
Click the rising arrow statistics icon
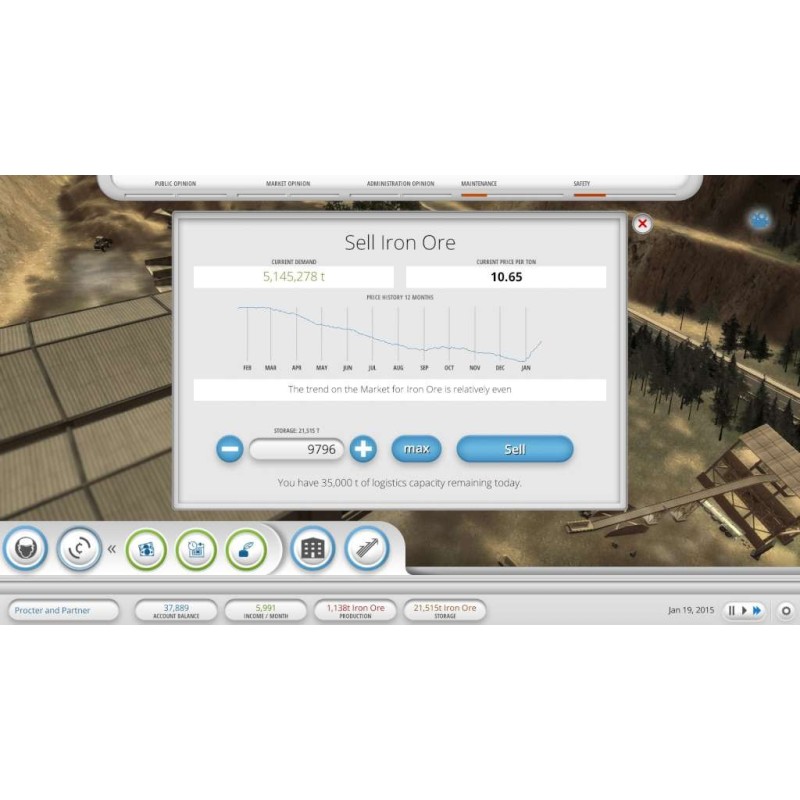366,549
